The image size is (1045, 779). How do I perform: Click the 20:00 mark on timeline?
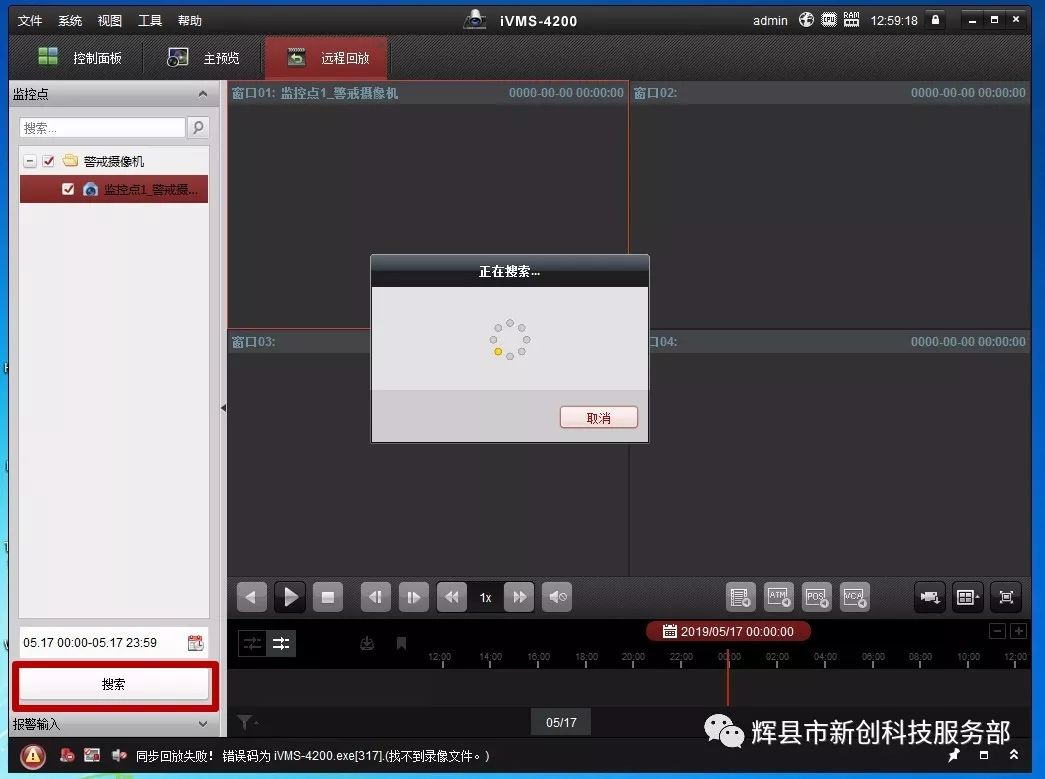coord(633,657)
